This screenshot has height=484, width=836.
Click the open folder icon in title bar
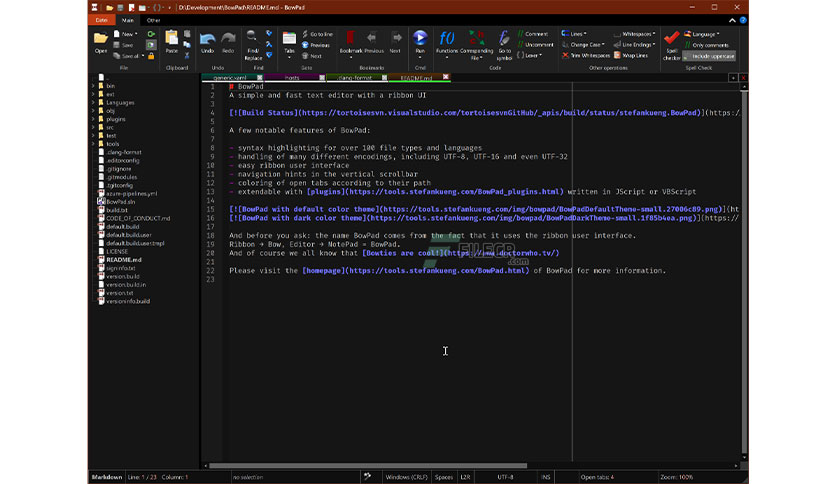tap(109, 7)
